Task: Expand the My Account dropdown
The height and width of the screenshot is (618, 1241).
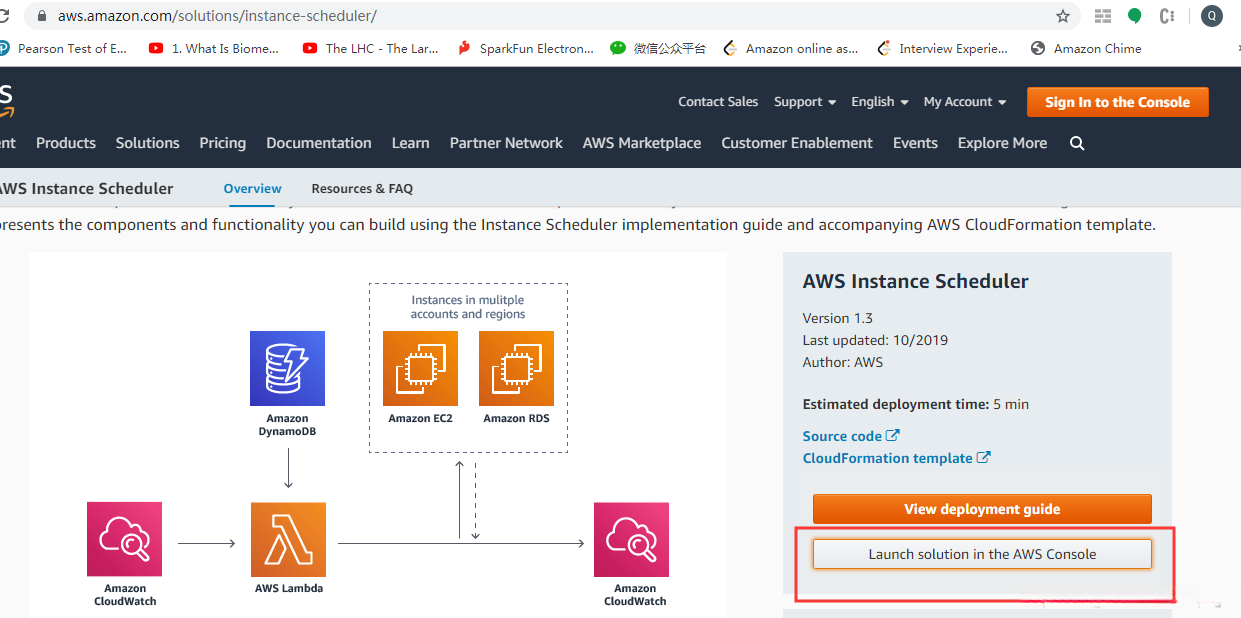Action: (965, 102)
